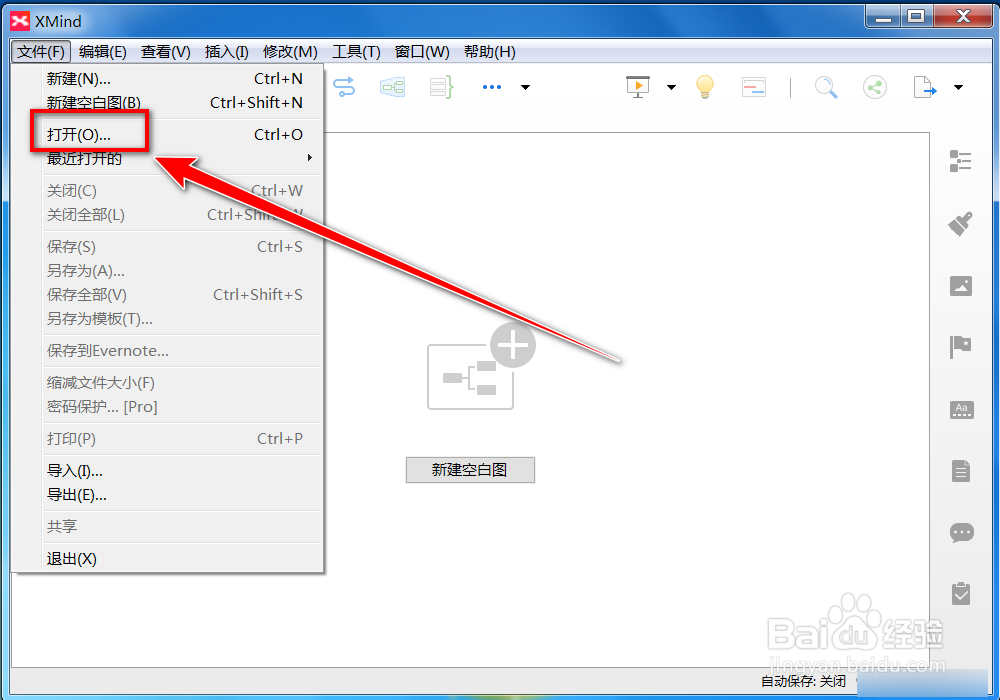
Task: Open the 插入(I) menu
Action: (x=226, y=52)
